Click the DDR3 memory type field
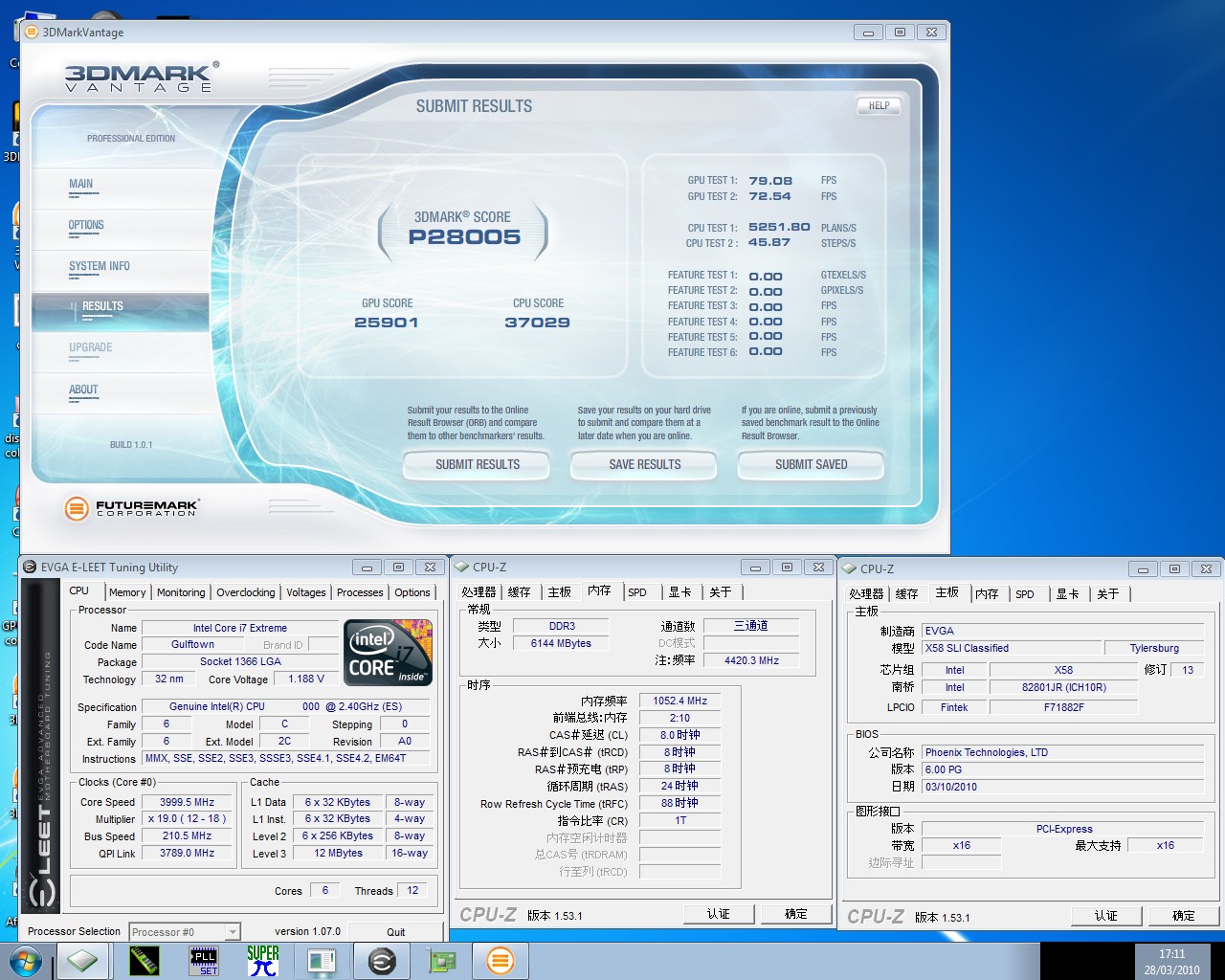This screenshot has width=1225, height=980. click(x=562, y=626)
